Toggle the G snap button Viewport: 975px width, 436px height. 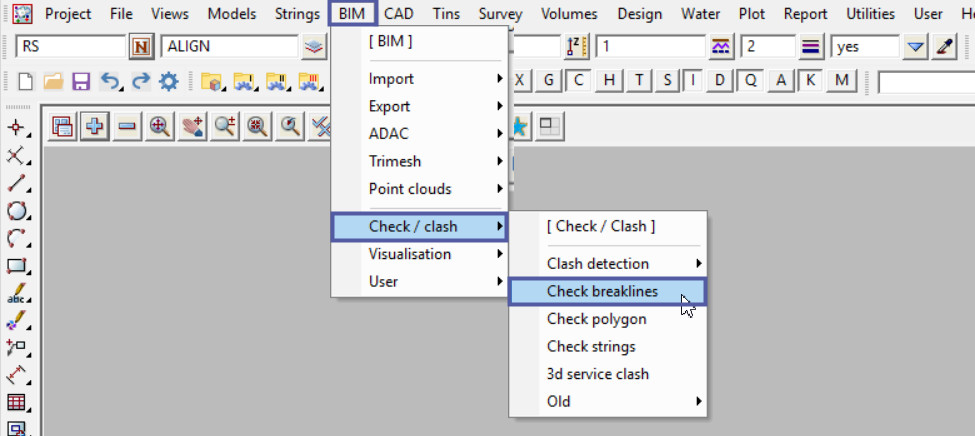tap(548, 80)
